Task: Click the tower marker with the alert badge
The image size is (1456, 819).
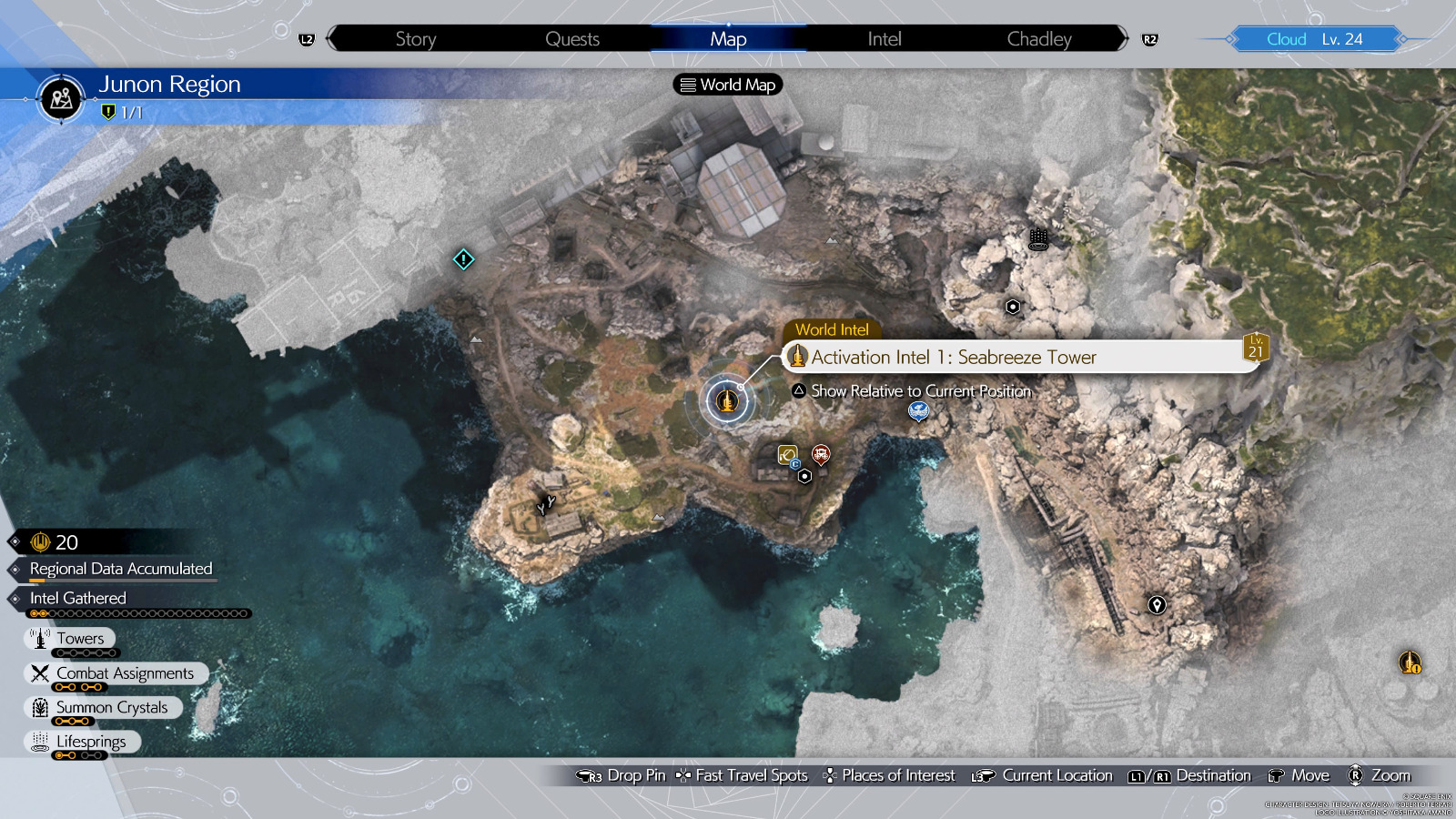Action: tap(1409, 662)
